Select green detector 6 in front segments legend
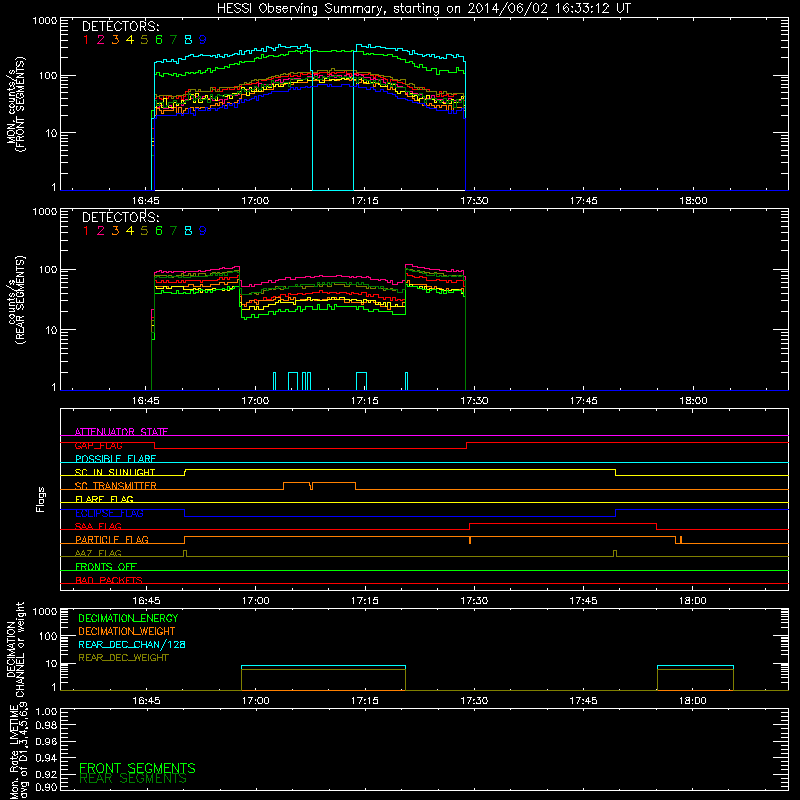 pyautogui.click(x=159, y=40)
